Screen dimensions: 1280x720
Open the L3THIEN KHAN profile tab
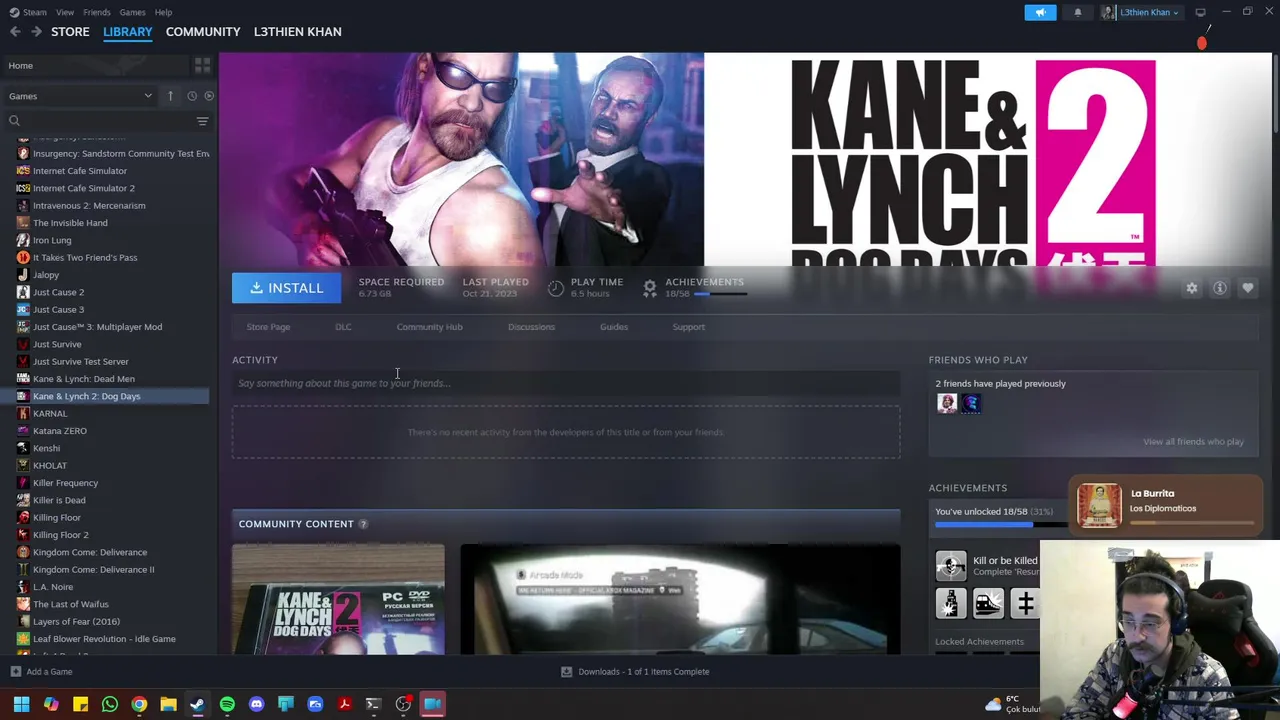pyautogui.click(x=297, y=32)
